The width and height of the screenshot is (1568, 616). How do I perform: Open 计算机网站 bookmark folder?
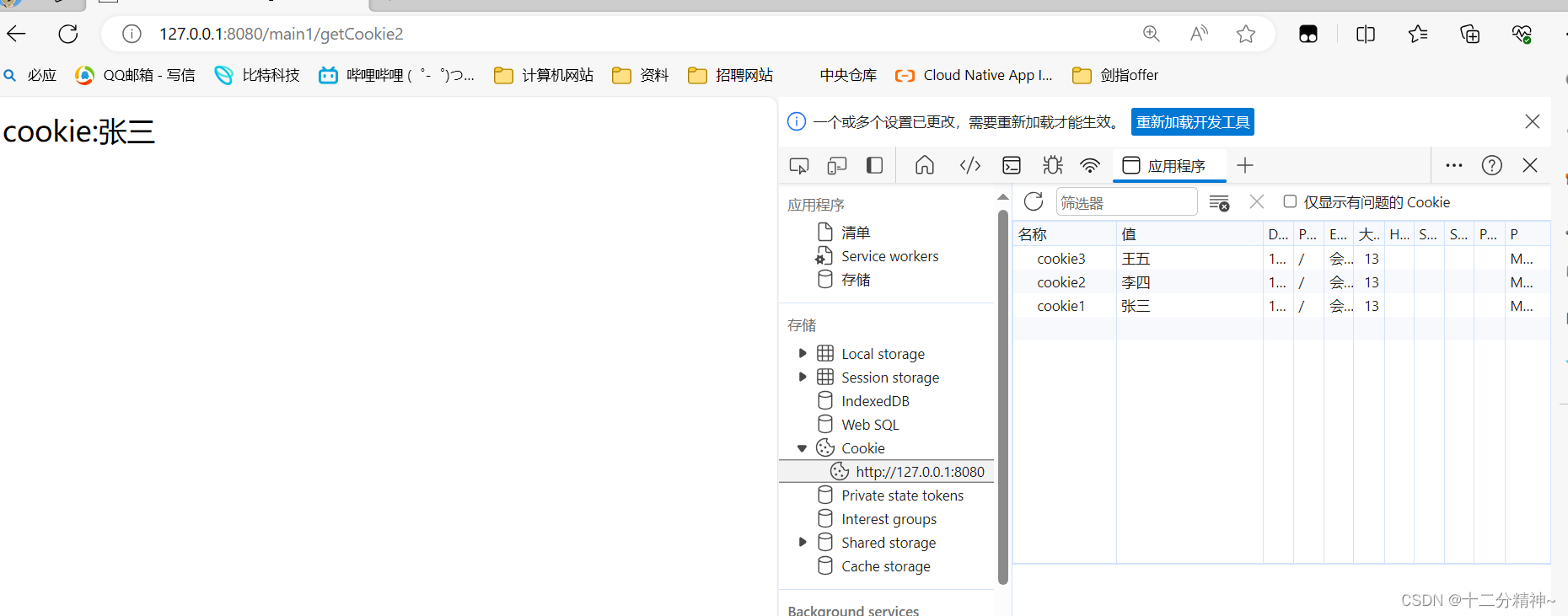pyautogui.click(x=544, y=75)
